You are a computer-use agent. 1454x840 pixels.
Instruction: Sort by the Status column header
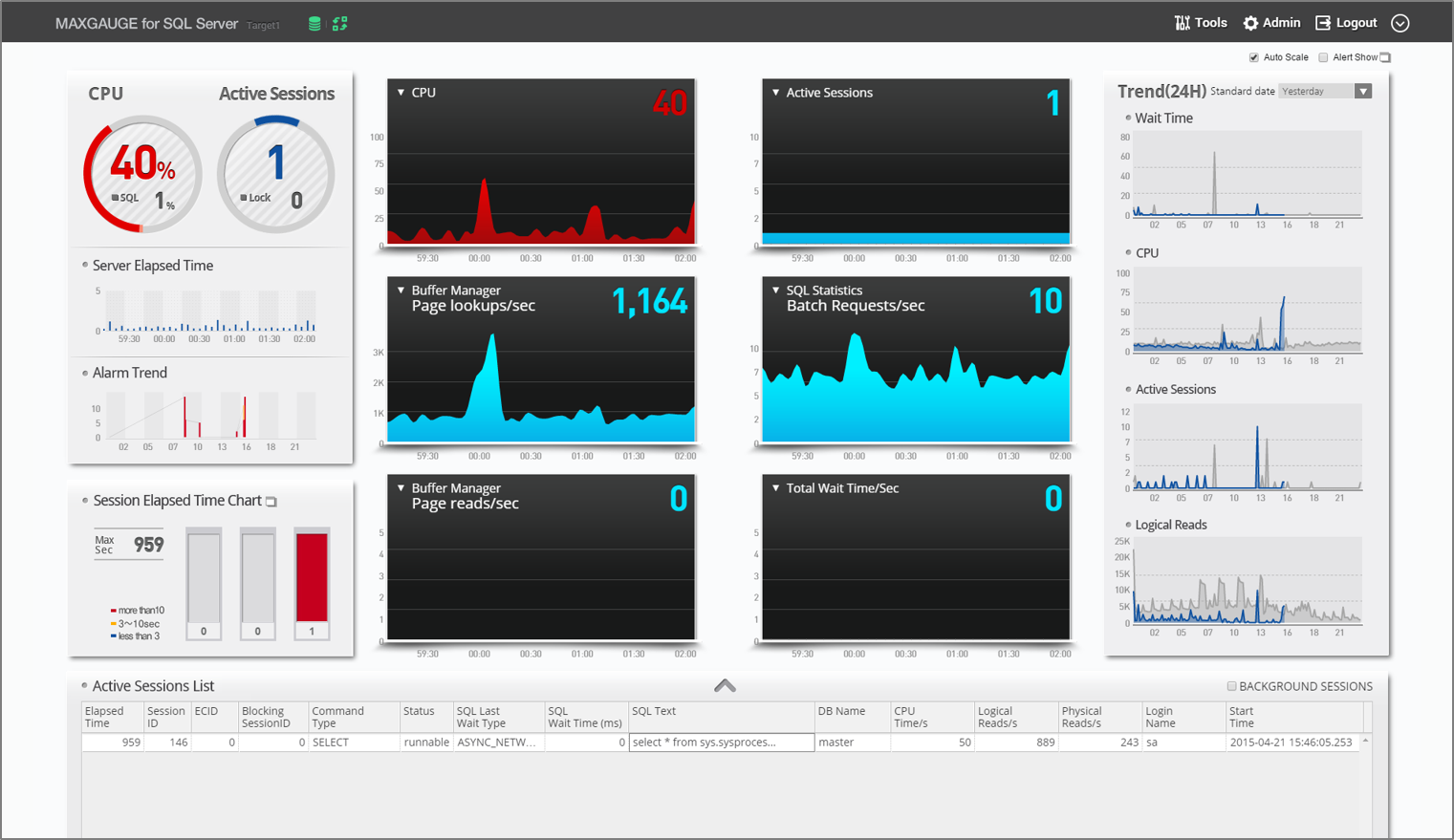[425, 717]
